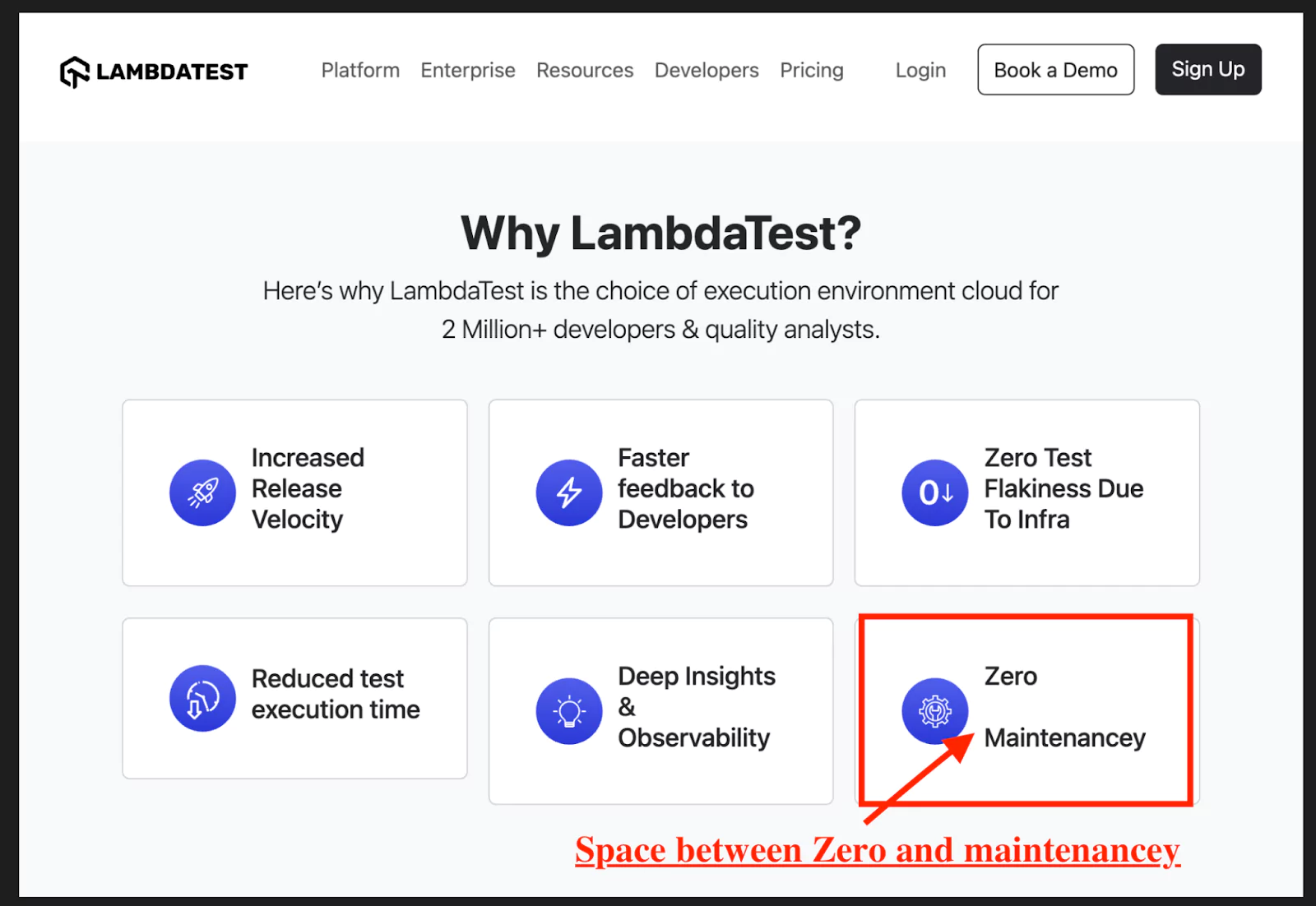This screenshot has width=1316, height=906.
Task: Click the Book a Demo button
Action: [1055, 70]
